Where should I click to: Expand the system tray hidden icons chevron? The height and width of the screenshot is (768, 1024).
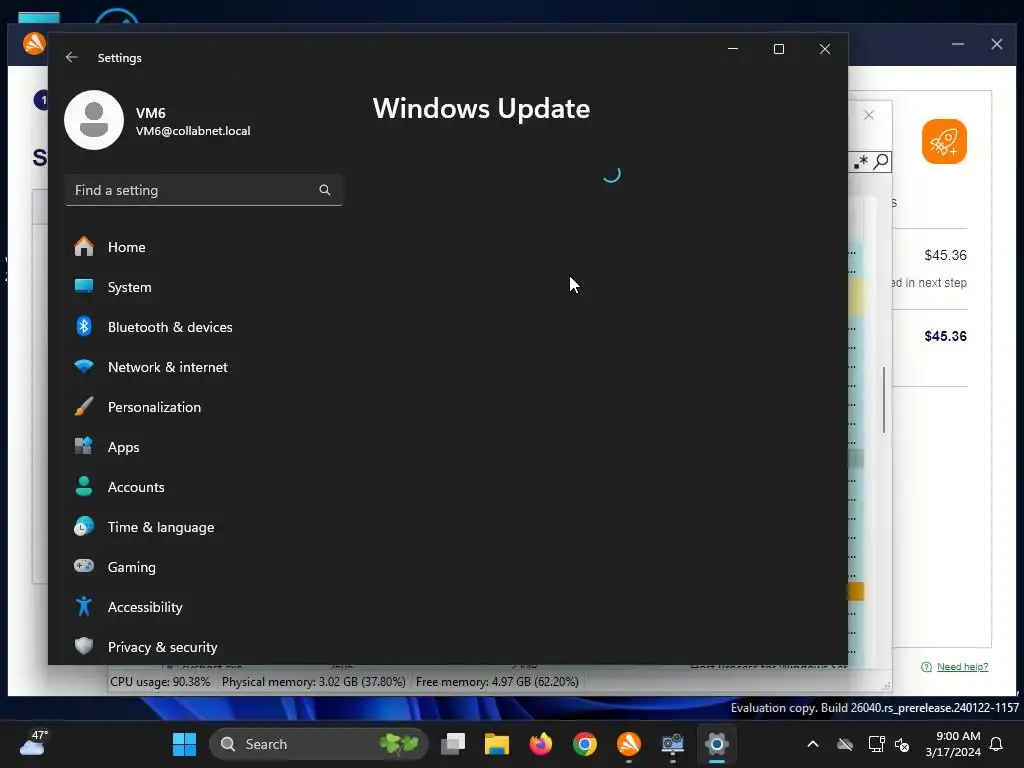coord(813,744)
